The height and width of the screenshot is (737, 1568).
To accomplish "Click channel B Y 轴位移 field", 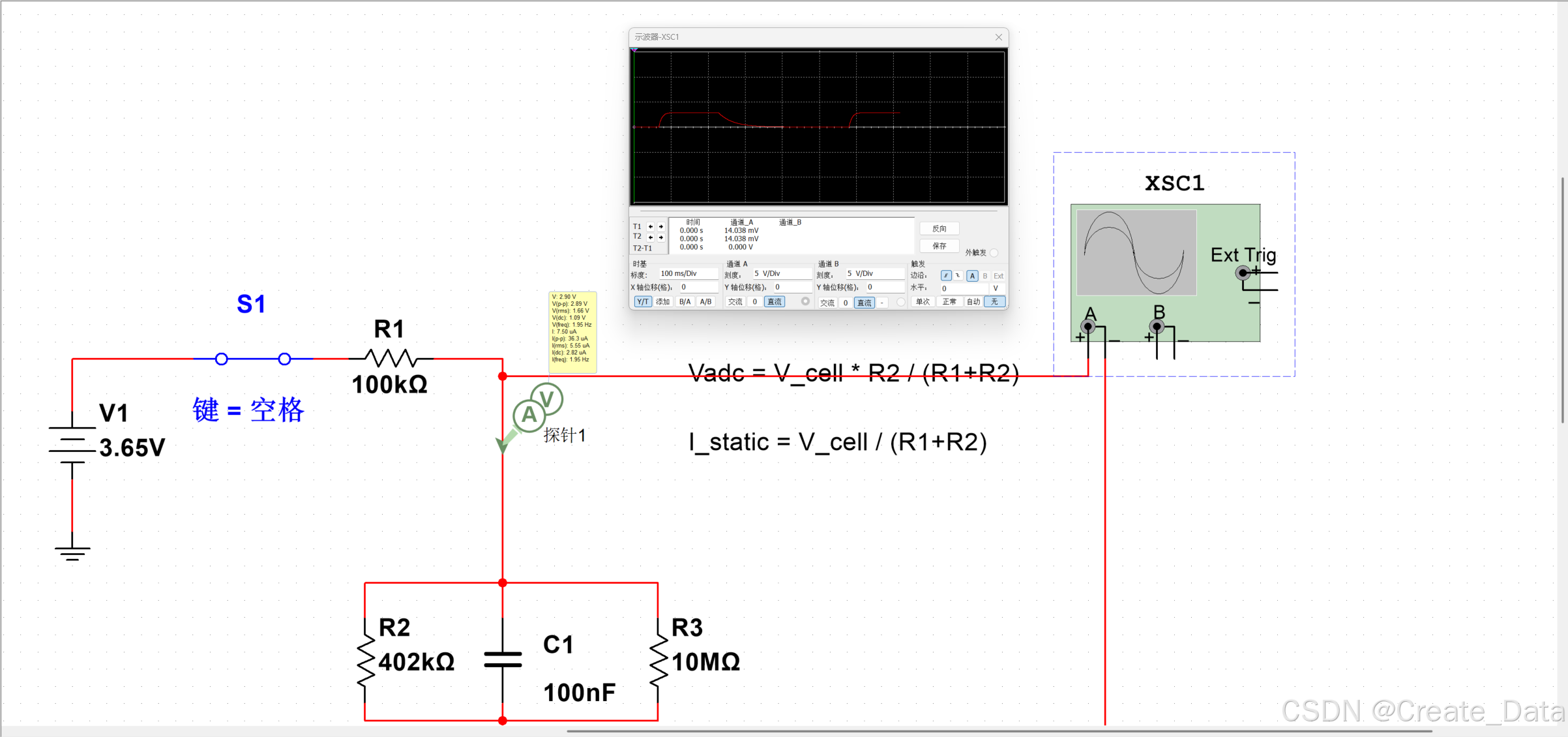I will [x=885, y=287].
